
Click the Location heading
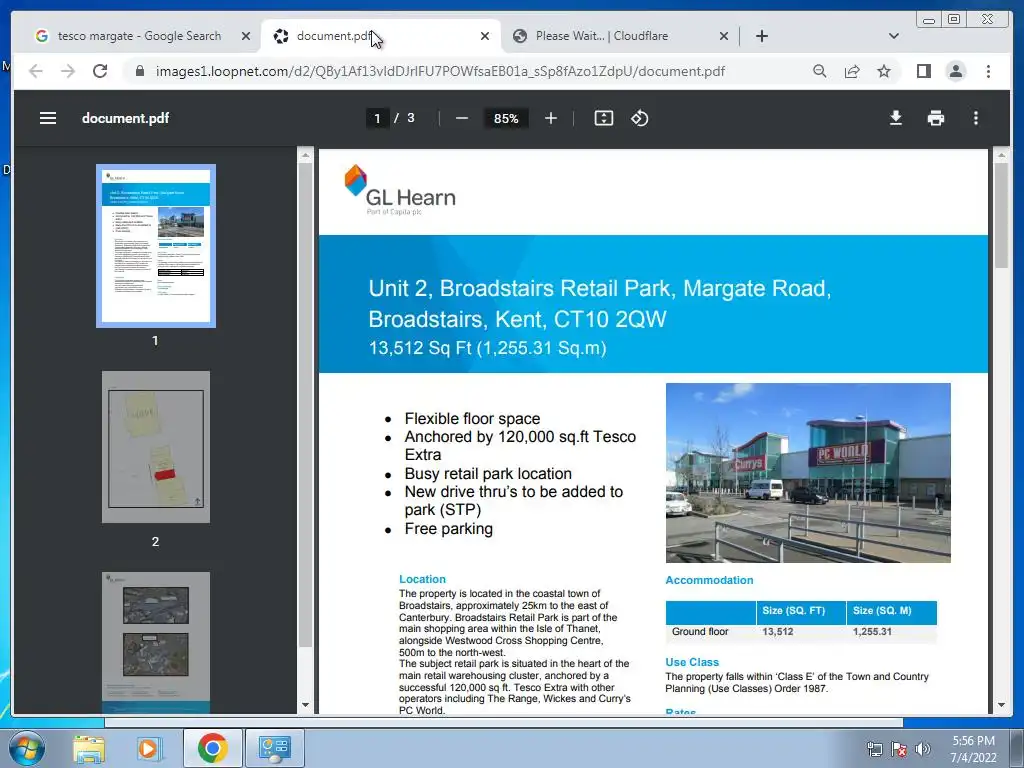click(422, 579)
